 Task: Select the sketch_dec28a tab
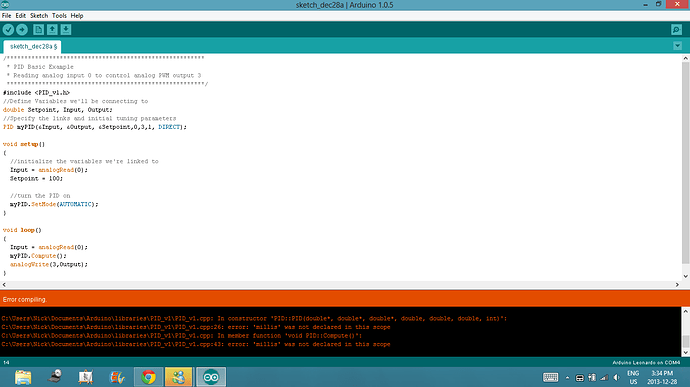[x=33, y=46]
